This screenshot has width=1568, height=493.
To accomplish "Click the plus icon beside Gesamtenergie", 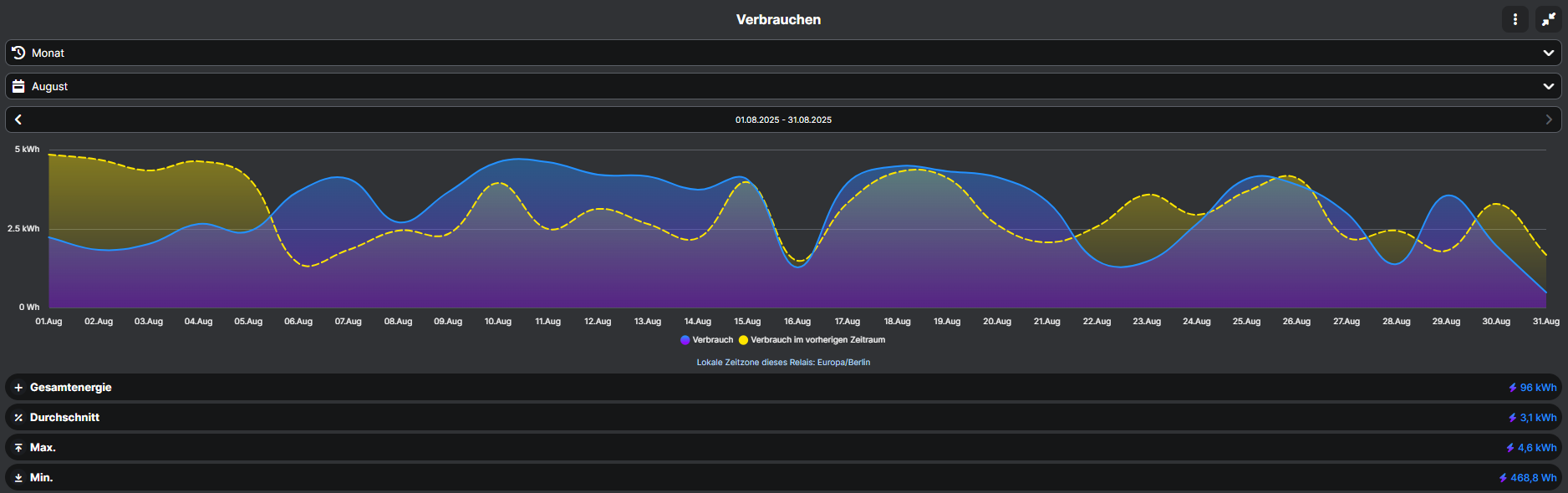I will 18,388.
